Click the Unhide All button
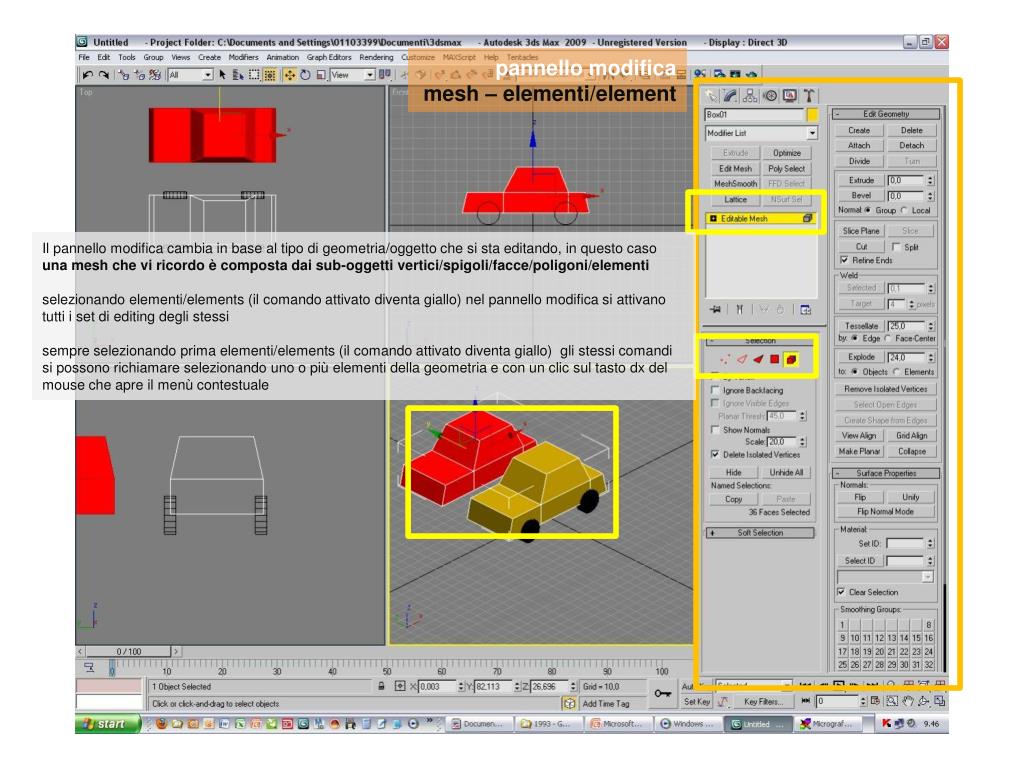 [786, 472]
